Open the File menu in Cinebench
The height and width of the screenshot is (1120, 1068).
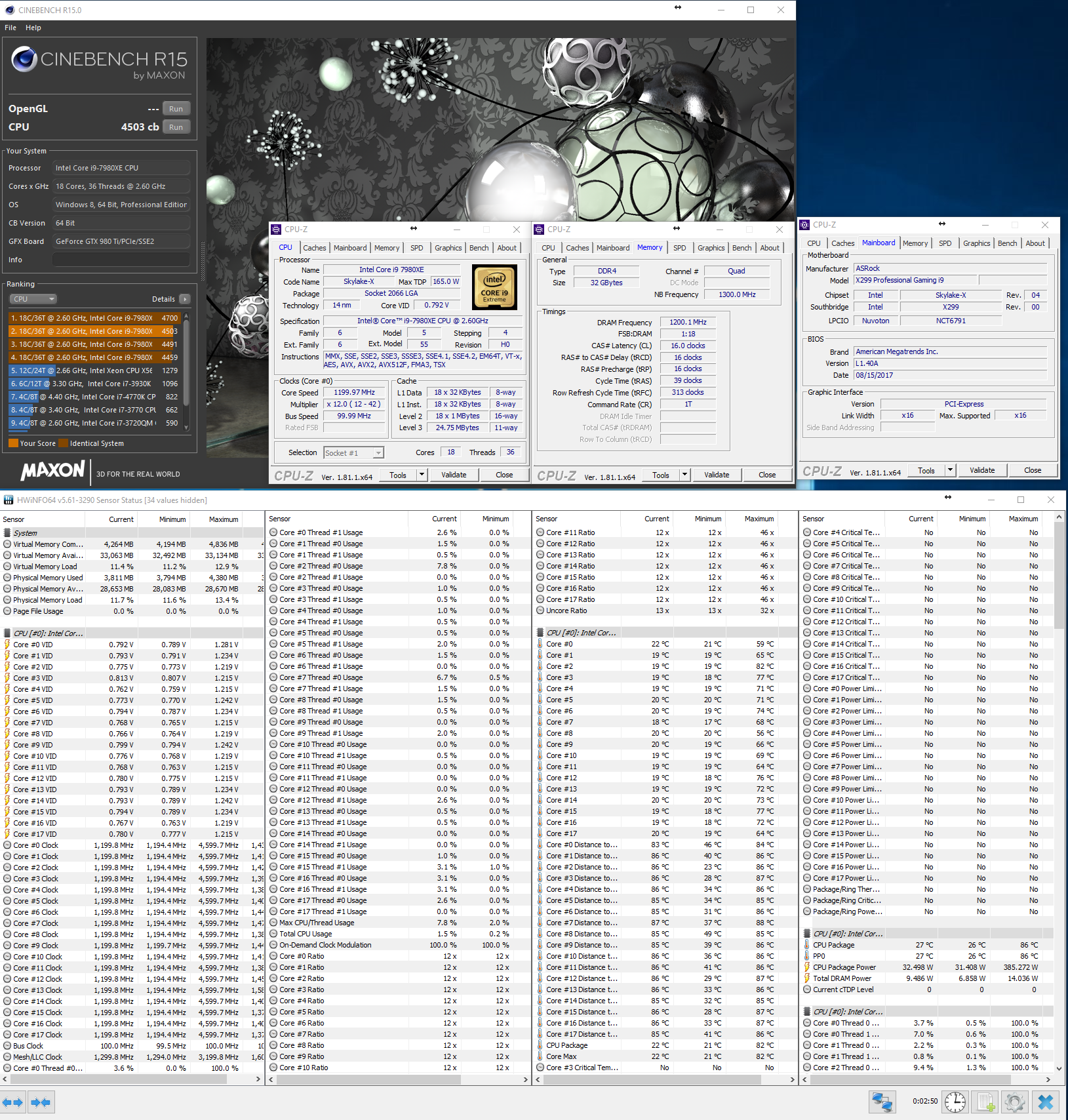tap(10, 28)
